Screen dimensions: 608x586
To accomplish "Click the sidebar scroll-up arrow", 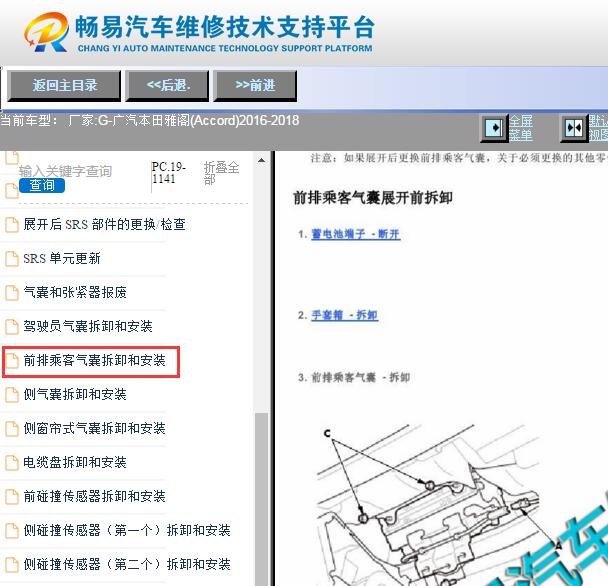I will tap(262, 160).
